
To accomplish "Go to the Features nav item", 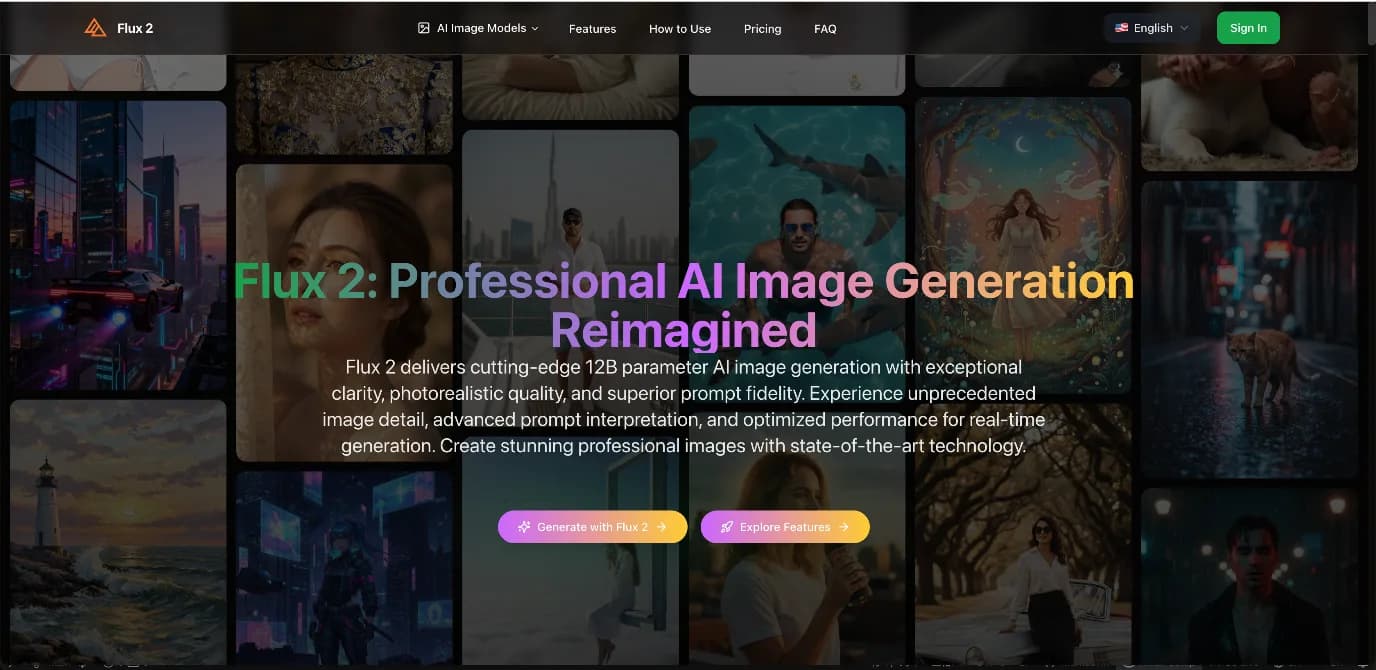I will 592,29.
